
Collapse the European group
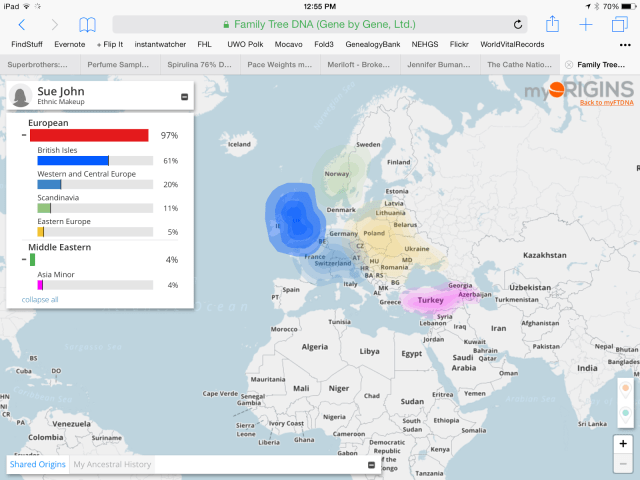pos(24,135)
